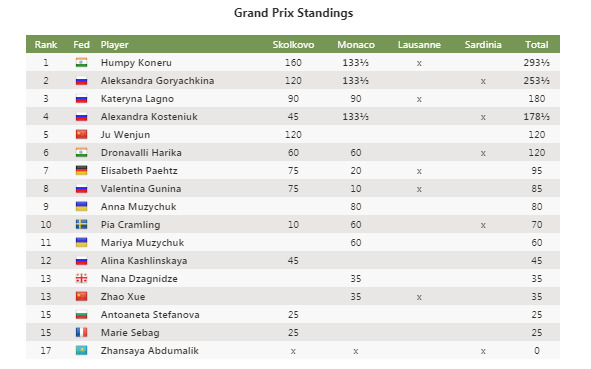This screenshot has width=591, height=369.
Task: Click the Kazakhstan flag next to Zhansaya Abdumalik
Action: [81, 351]
